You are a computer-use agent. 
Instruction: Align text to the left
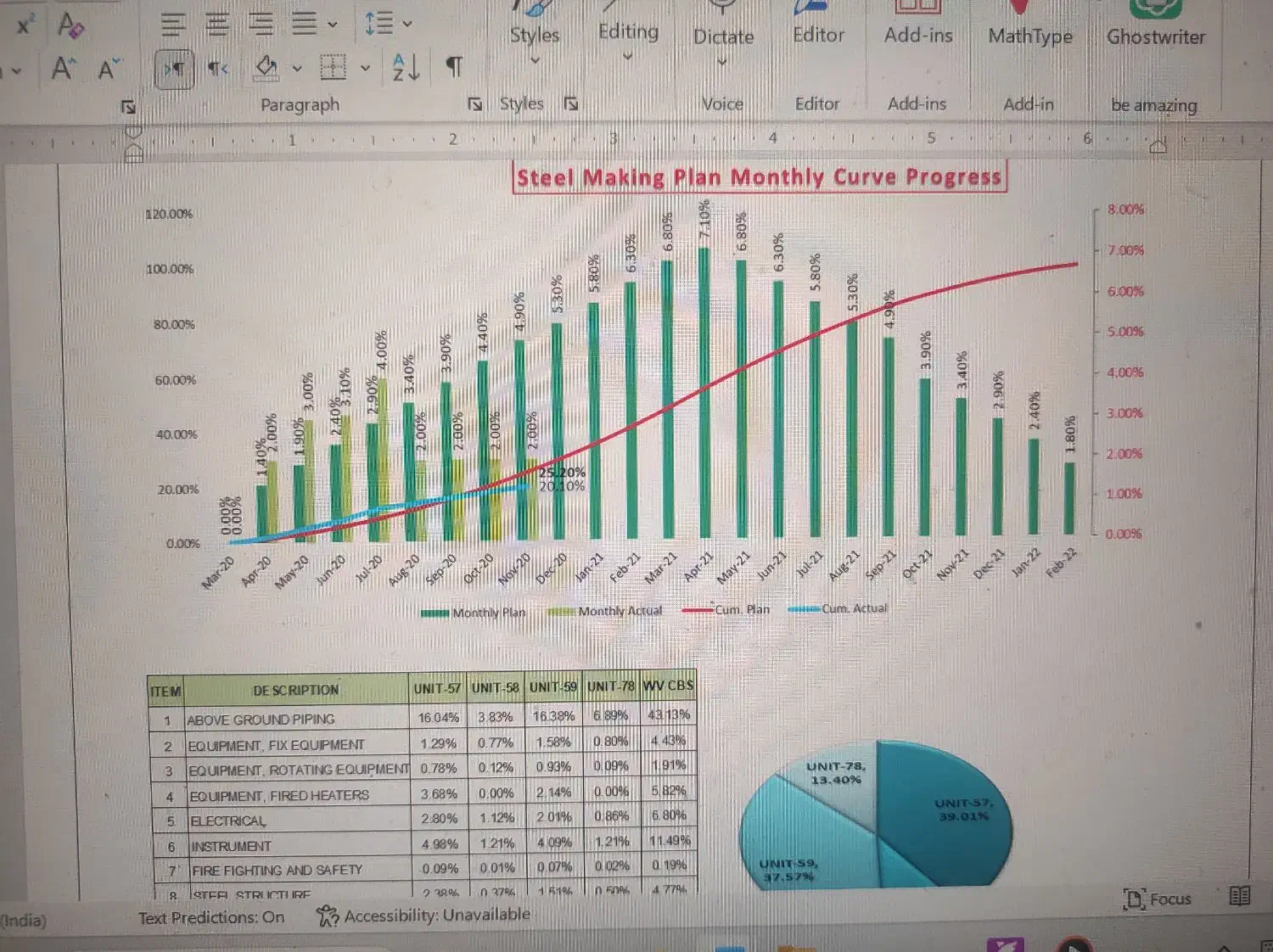tap(173, 24)
